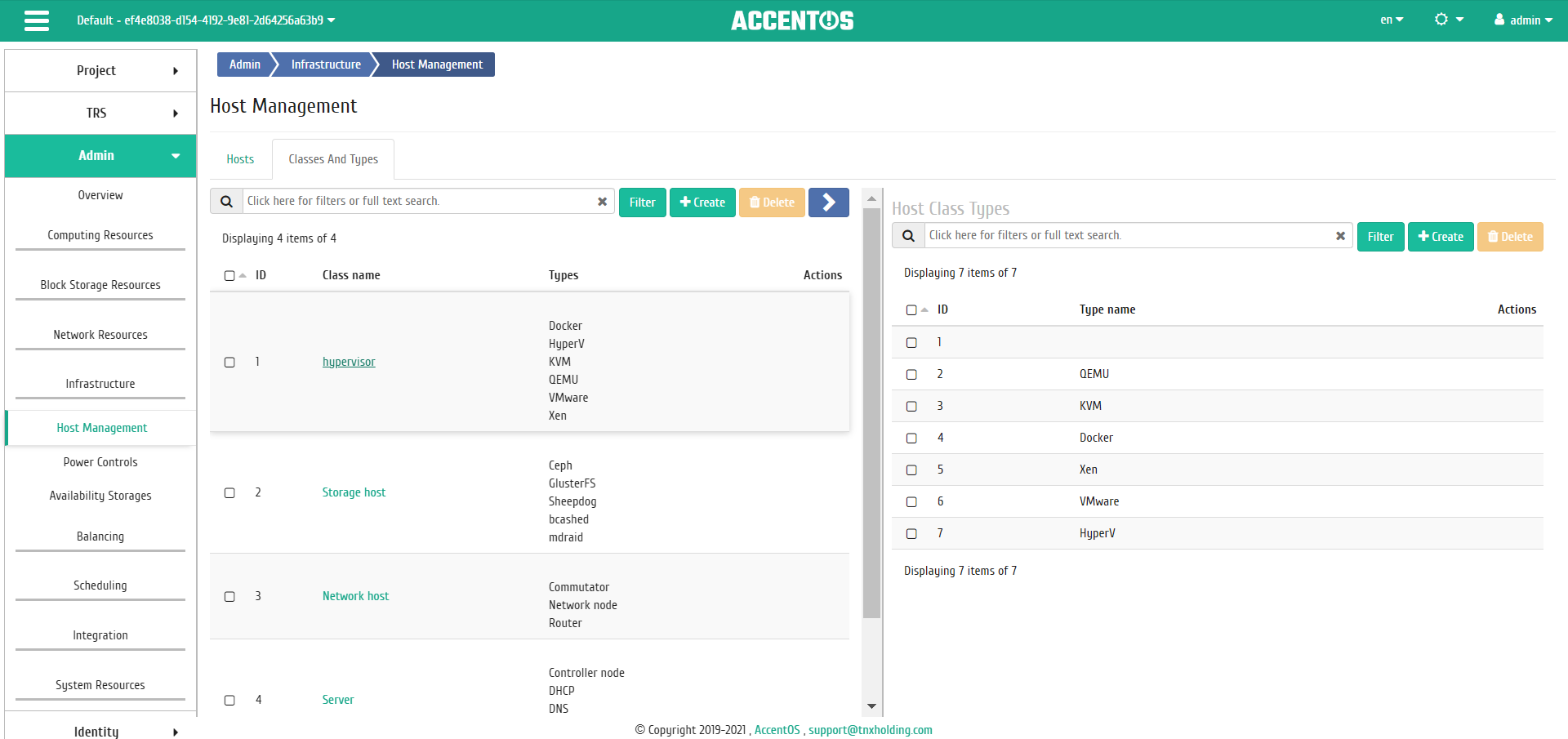
Task: Check the KVM type row checkbox
Action: pyautogui.click(x=911, y=407)
